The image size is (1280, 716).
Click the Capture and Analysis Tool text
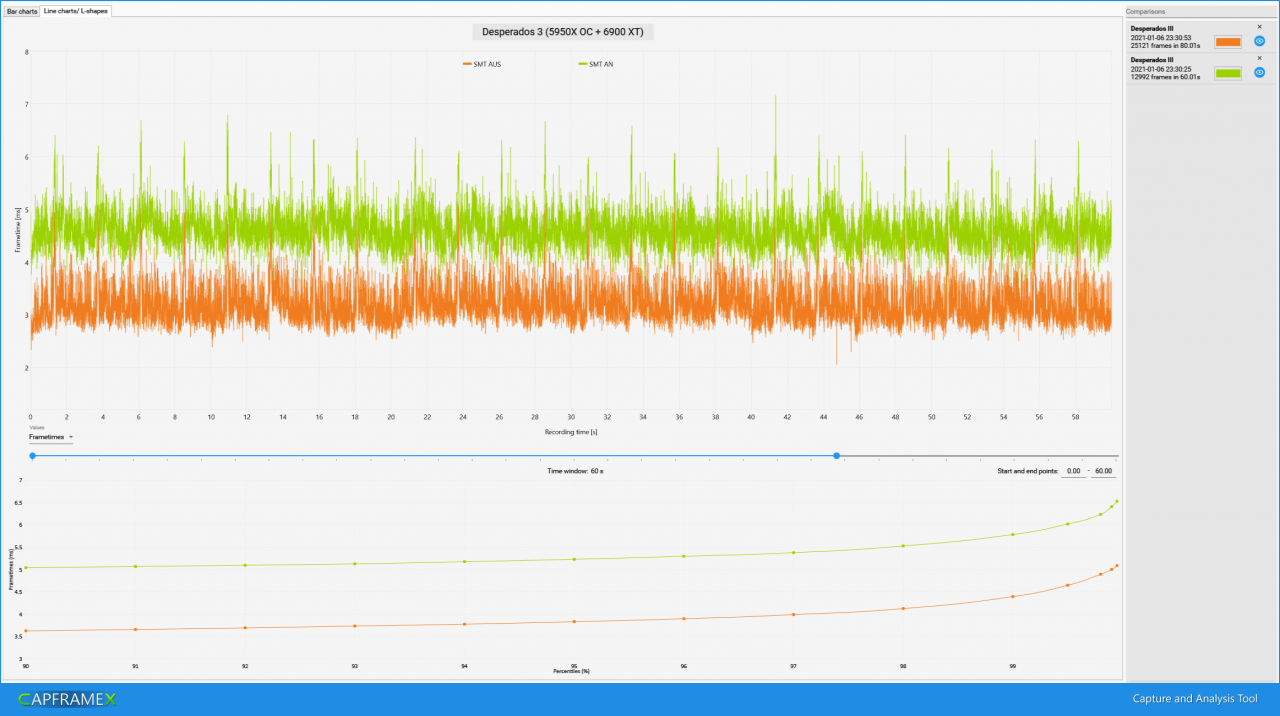click(1195, 699)
